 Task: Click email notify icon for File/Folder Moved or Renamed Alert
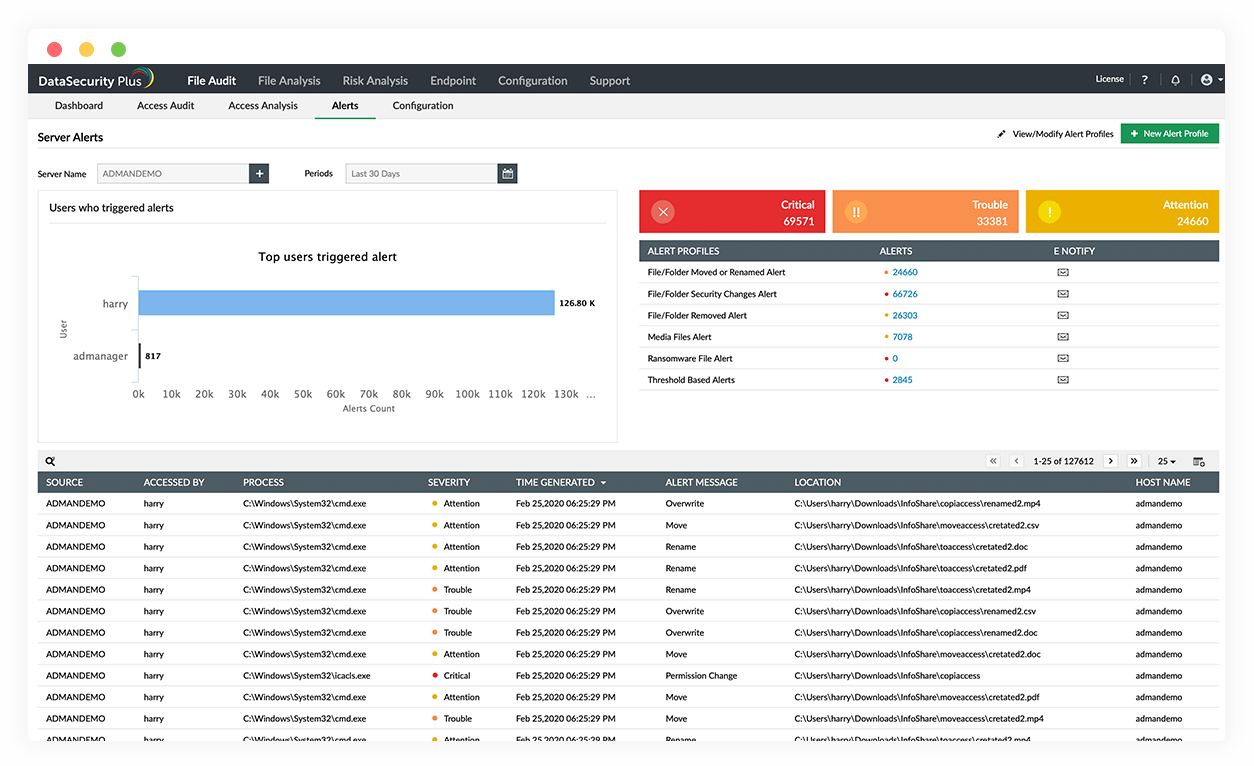click(1063, 272)
